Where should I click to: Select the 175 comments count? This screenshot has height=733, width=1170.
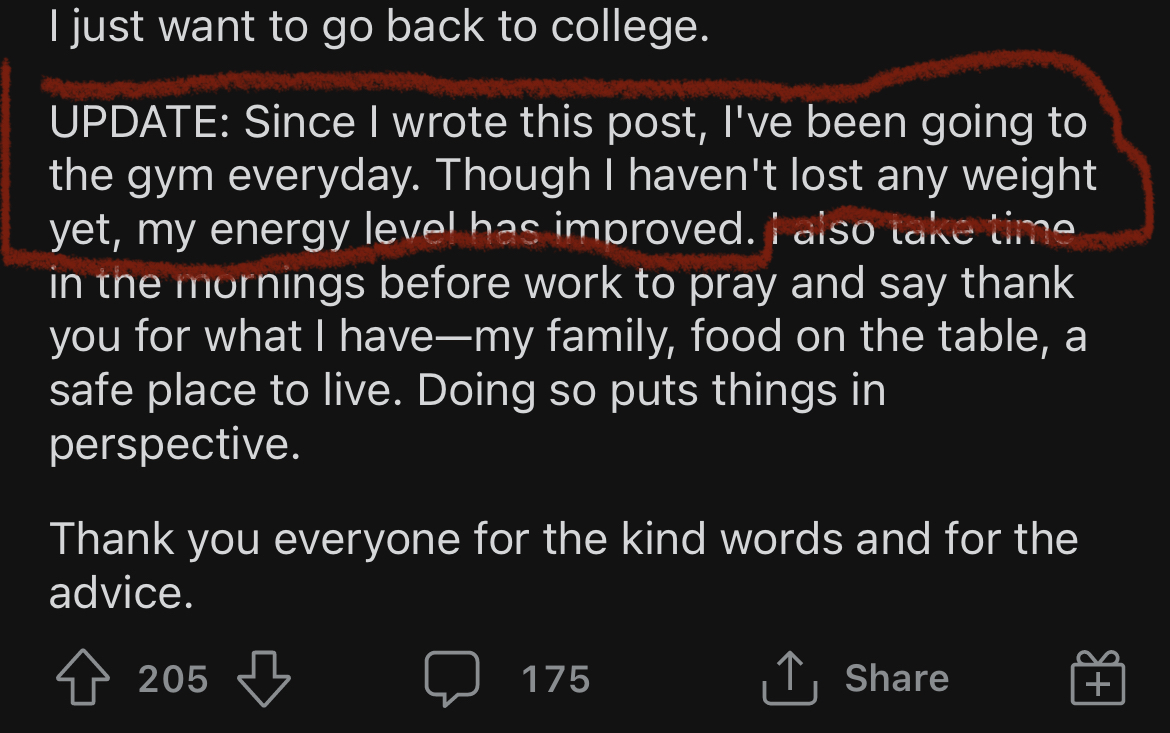pyautogui.click(x=556, y=679)
